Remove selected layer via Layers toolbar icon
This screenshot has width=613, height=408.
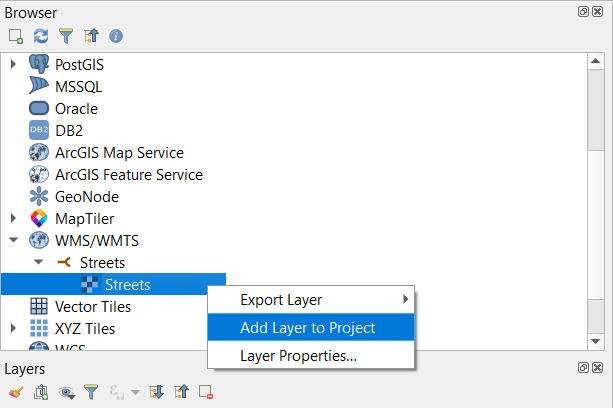(207, 391)
